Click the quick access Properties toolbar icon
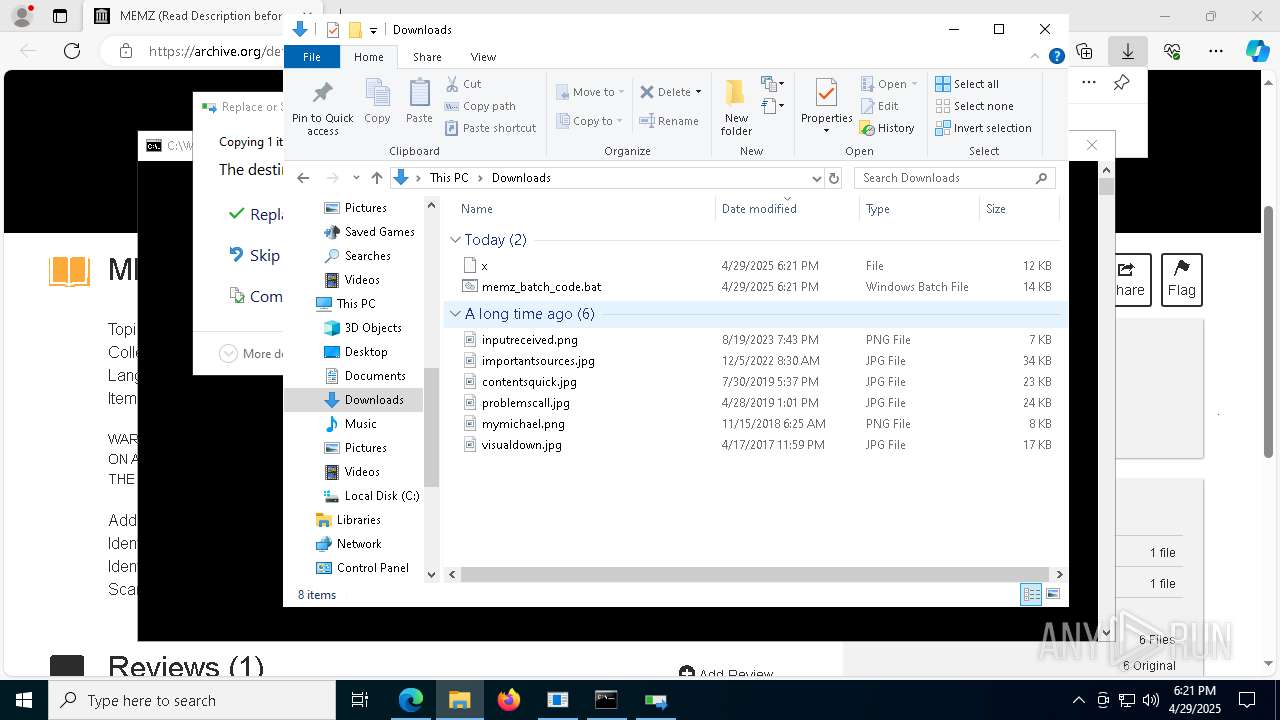 333,30
